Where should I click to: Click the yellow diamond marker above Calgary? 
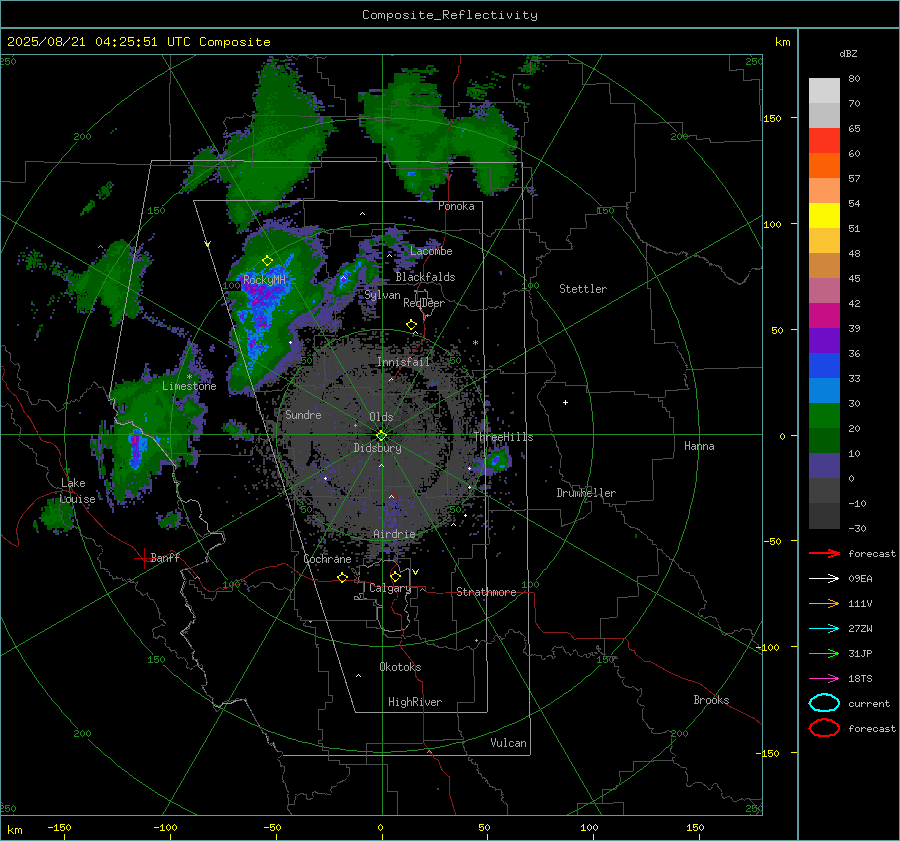pyautogui.click(x=395, y=576)
